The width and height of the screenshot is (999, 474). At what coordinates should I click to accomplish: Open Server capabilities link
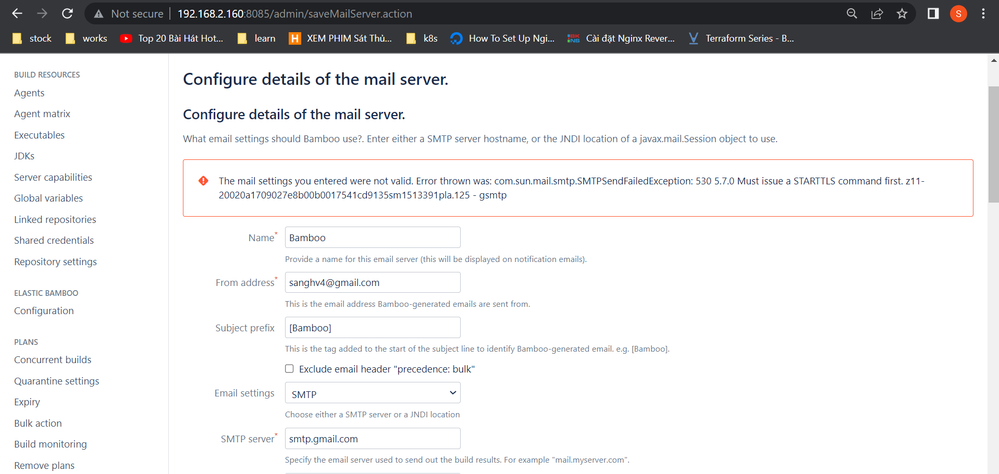tap(53, 177)
